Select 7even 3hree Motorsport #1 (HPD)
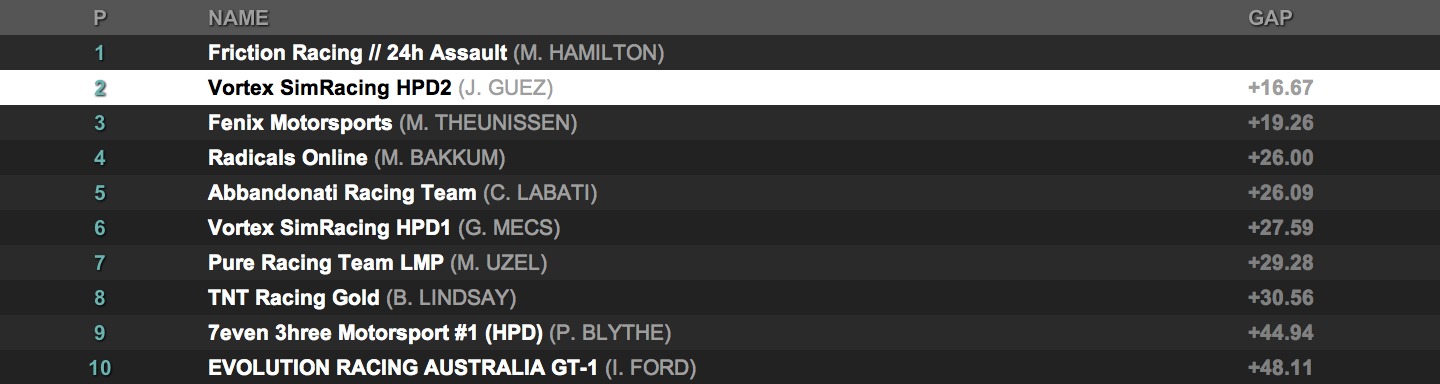Viewport: 1440px width, 384px height. 375,333
